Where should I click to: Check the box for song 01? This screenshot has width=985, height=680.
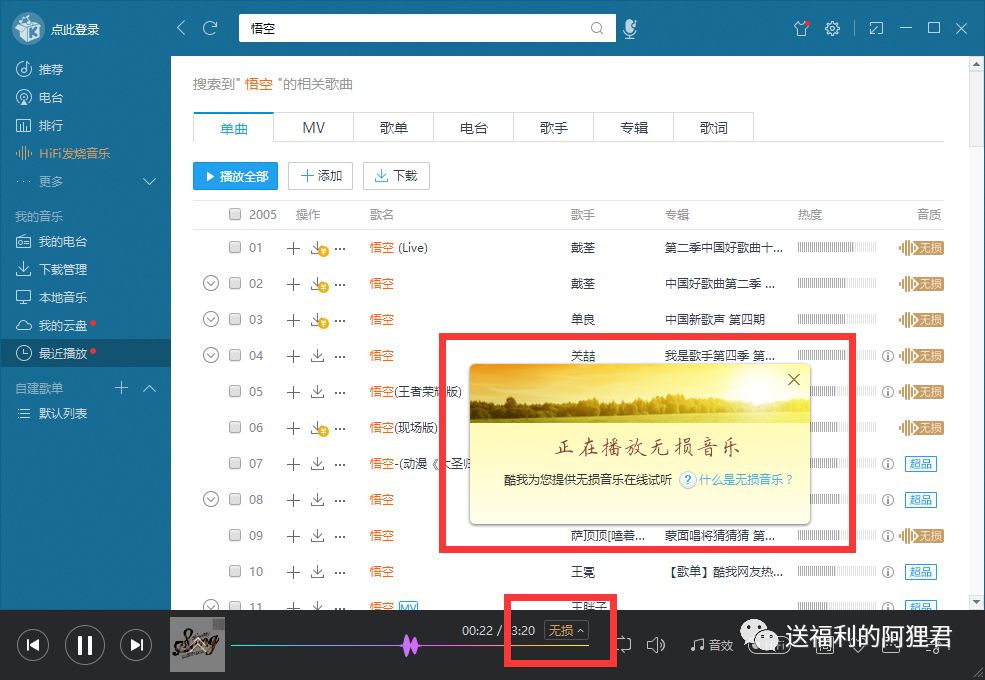click(235, 247)
